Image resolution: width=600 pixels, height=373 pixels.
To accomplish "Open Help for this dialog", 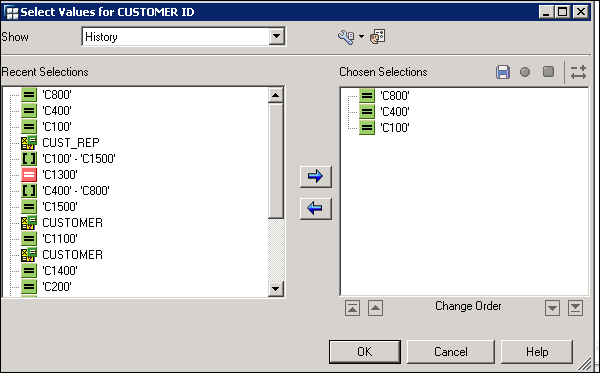I will [x=537, y=352].
